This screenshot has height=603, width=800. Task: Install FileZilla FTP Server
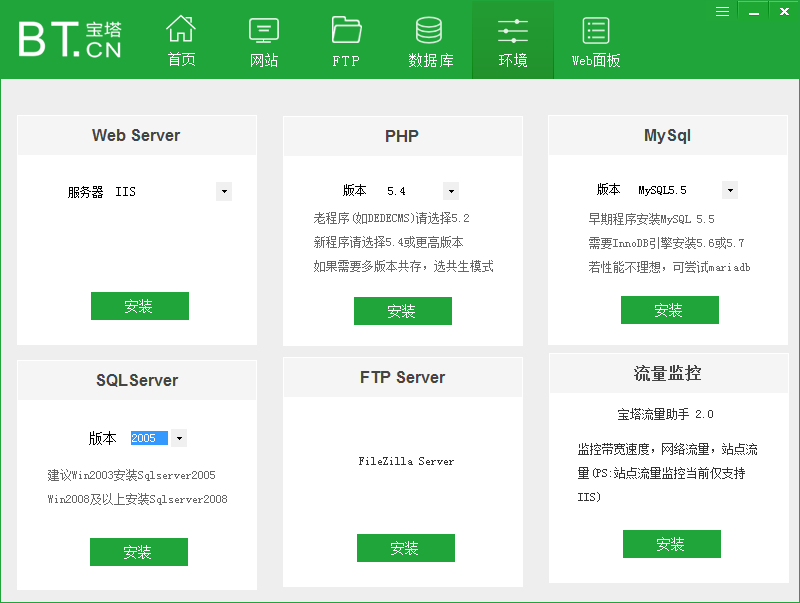pos(405,548)
